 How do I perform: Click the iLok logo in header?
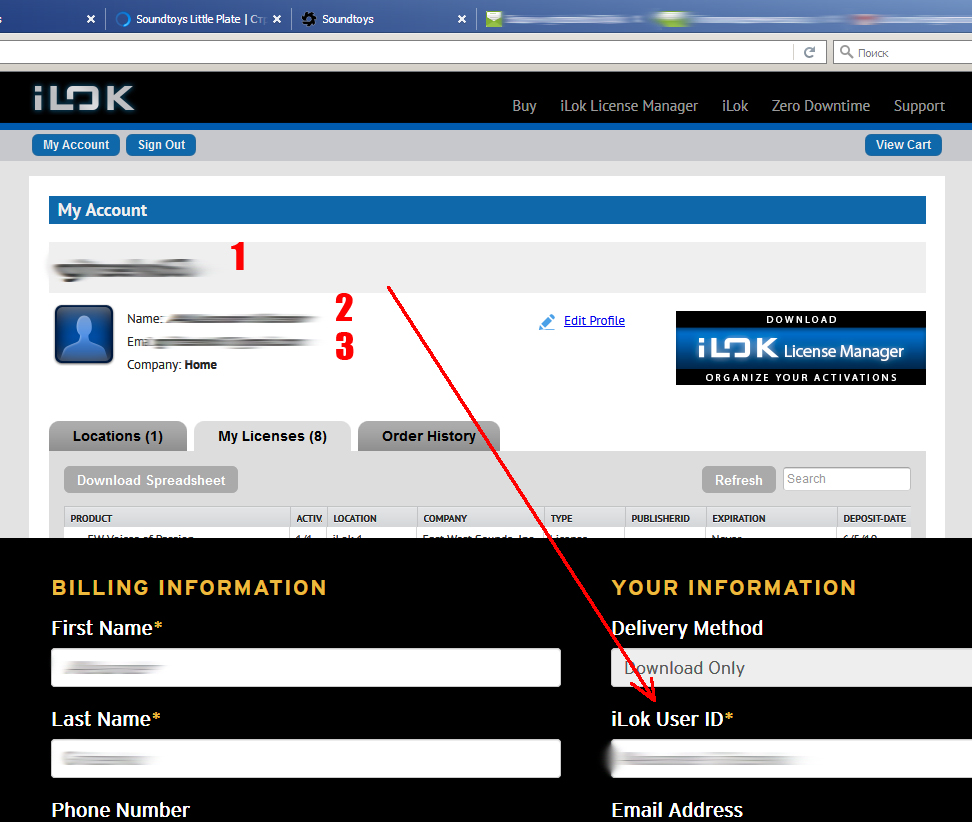click(x=84, y=98)
